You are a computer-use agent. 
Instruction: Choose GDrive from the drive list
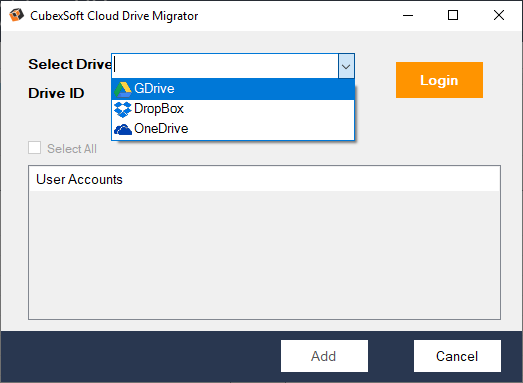233,89
